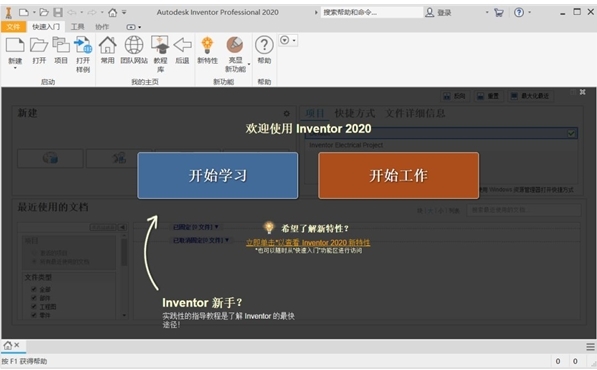
Task: Expand the dropdown arrow beside the QAT New icon
Action: (x=34, y=13)
